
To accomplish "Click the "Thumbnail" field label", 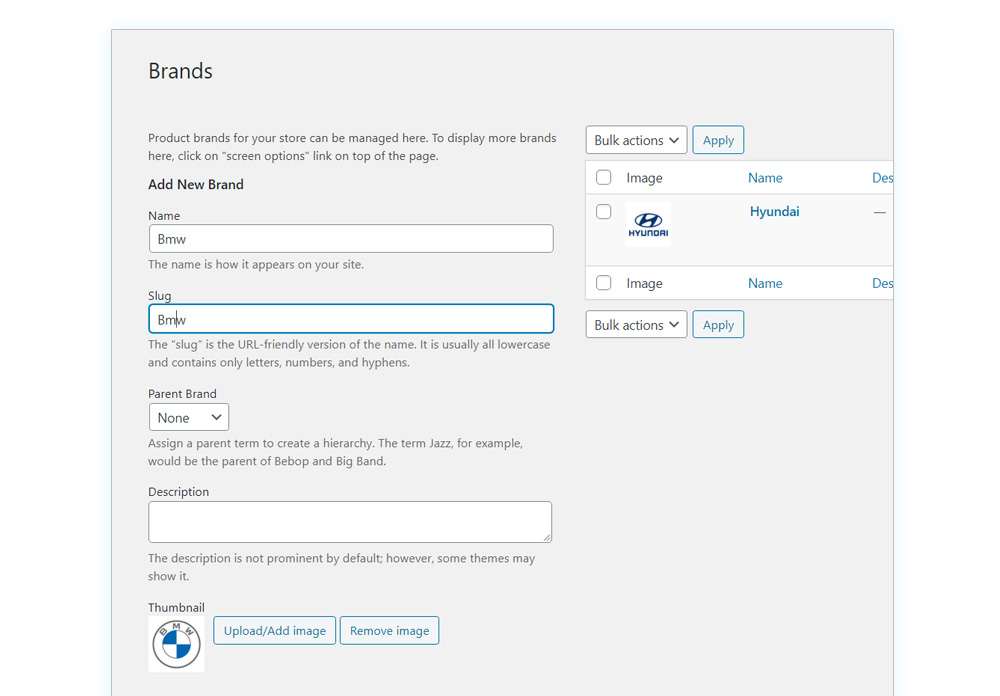I will [177, 607].
